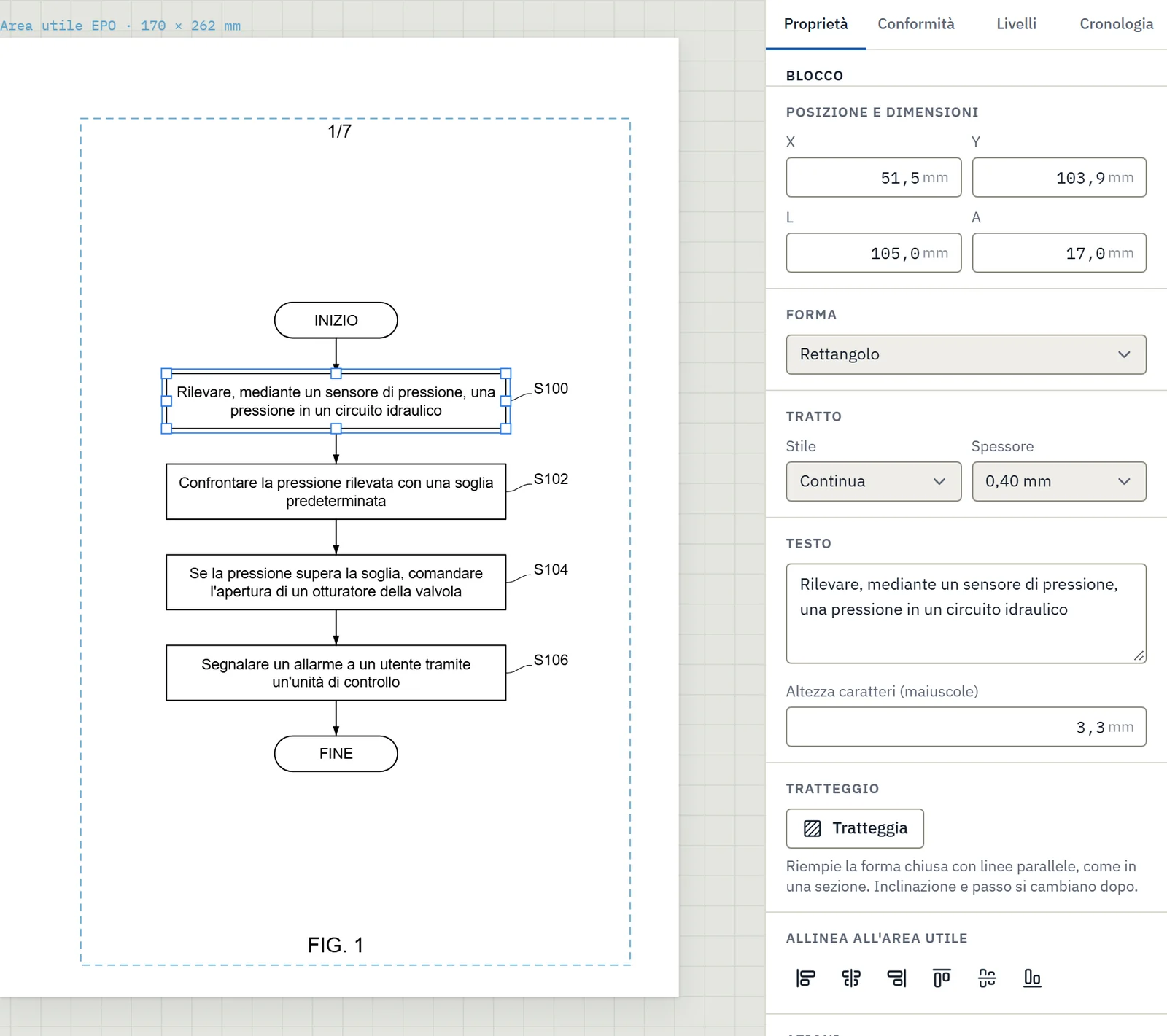
Task: Open the Spessore 0,40 mm dropdown
Action: pyautogui.click(x=1059, y=481)
